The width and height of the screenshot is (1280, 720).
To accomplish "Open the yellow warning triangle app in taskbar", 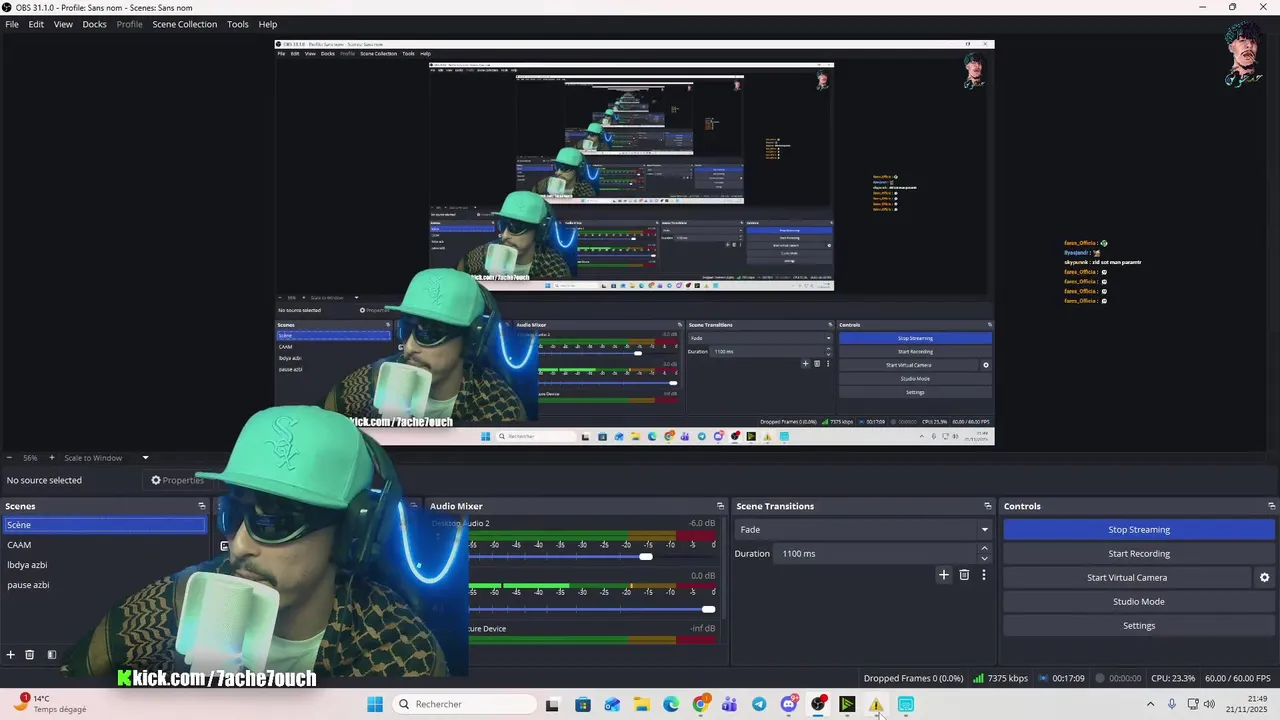I will 876,705.
